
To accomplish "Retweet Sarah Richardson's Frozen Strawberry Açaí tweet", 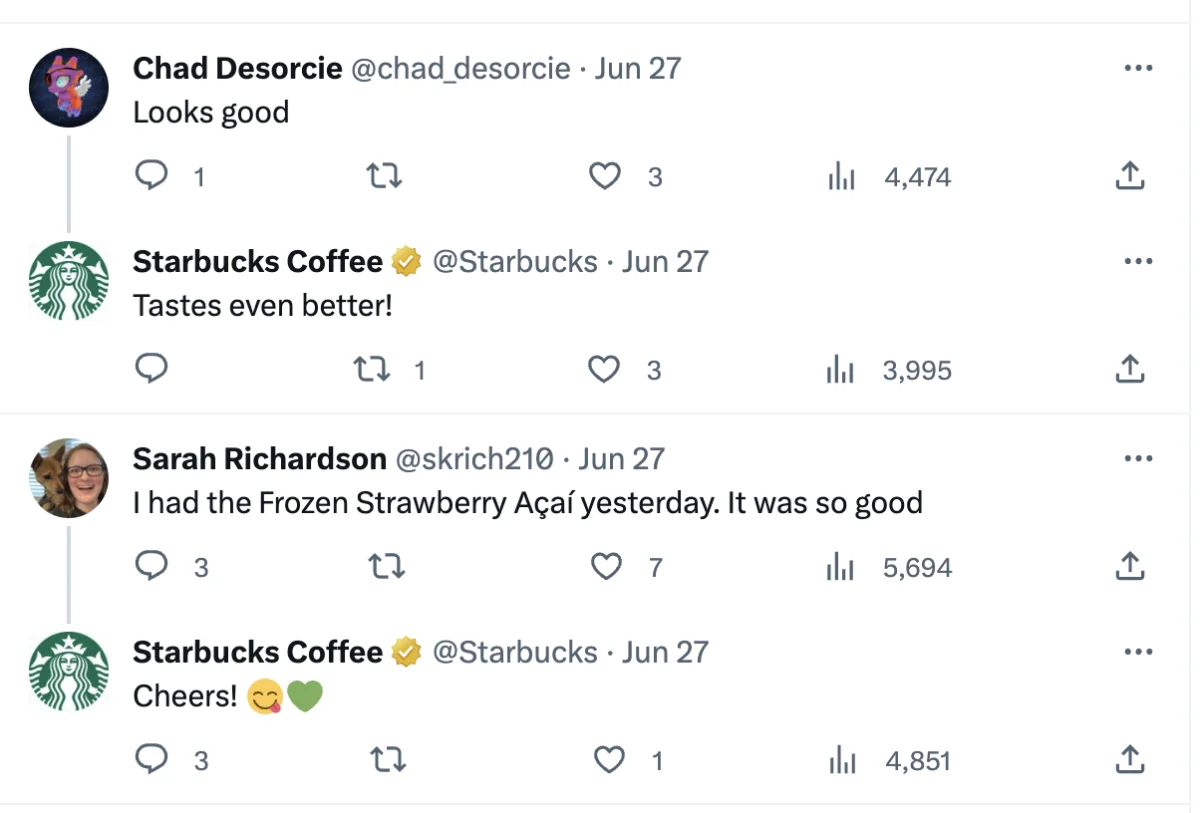I will click(x=385, y=567).
